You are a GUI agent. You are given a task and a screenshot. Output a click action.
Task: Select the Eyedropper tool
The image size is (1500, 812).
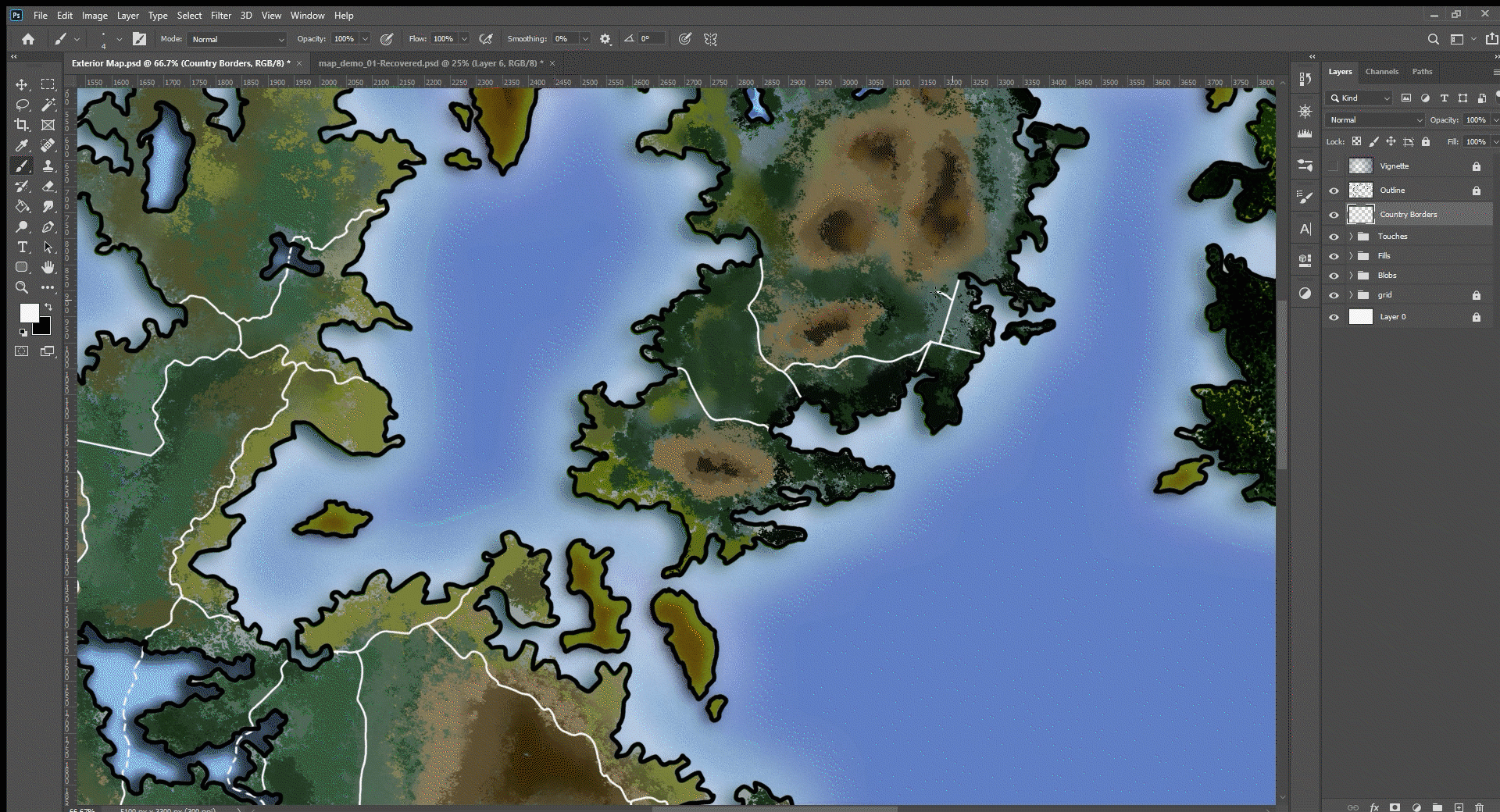pyautogui.click(x=22, y=145)
